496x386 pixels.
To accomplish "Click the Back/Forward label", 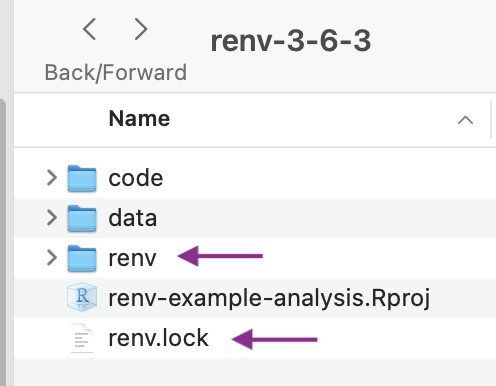I will [x=116, y=73].
